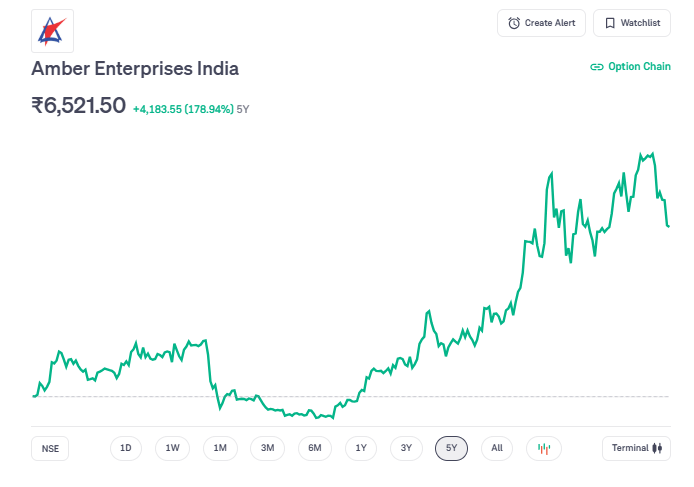Viewport: 694px width, 487px height.
Task: Click the chain-link icon beside Option Chain
Action: 597,67
